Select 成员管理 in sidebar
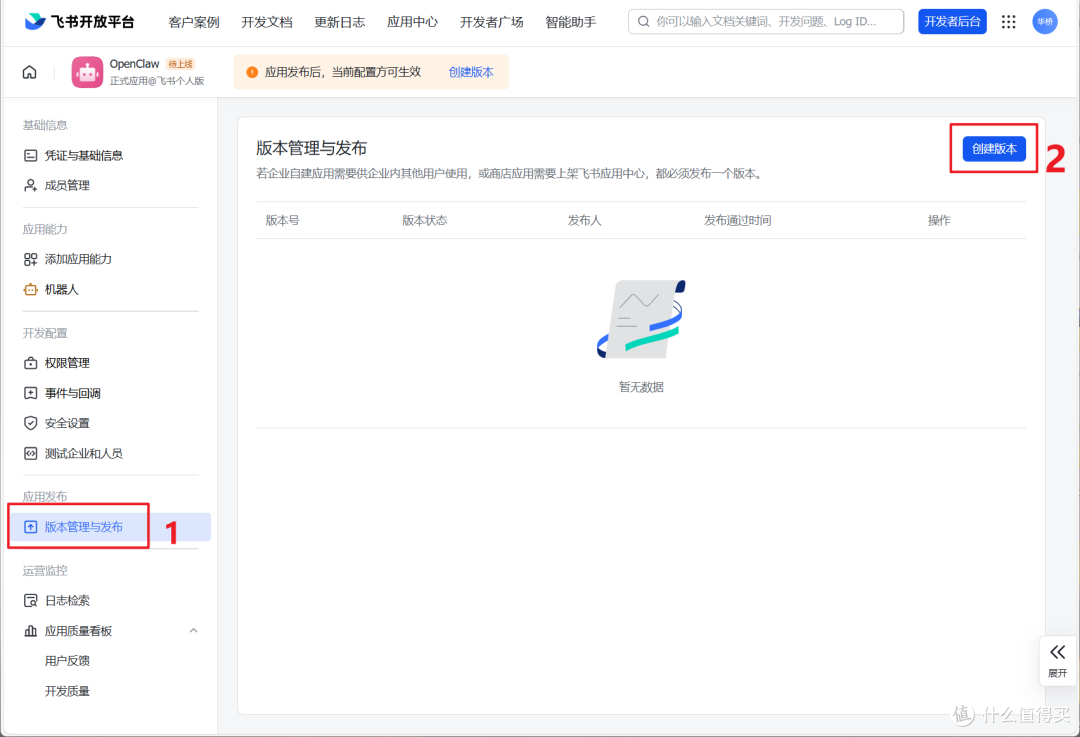The image size is (1080, 737). pyautogui.click(x=67, y=185)
